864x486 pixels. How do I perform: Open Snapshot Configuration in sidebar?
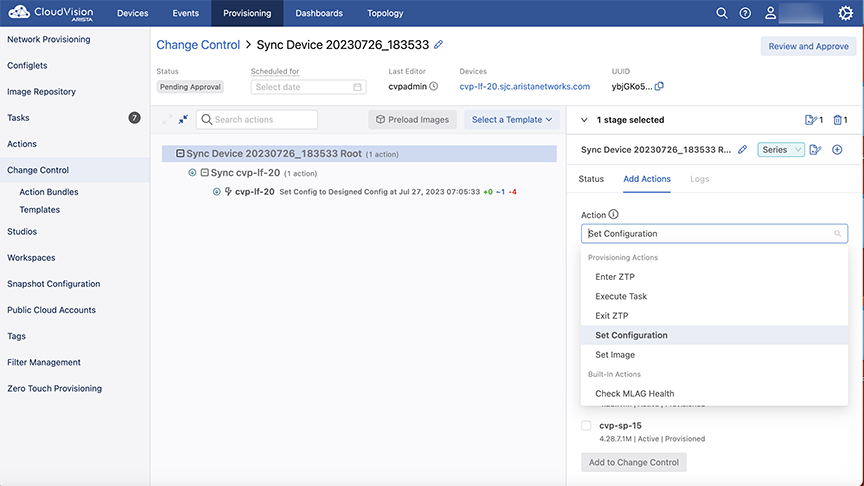click(x=53, y=284)
